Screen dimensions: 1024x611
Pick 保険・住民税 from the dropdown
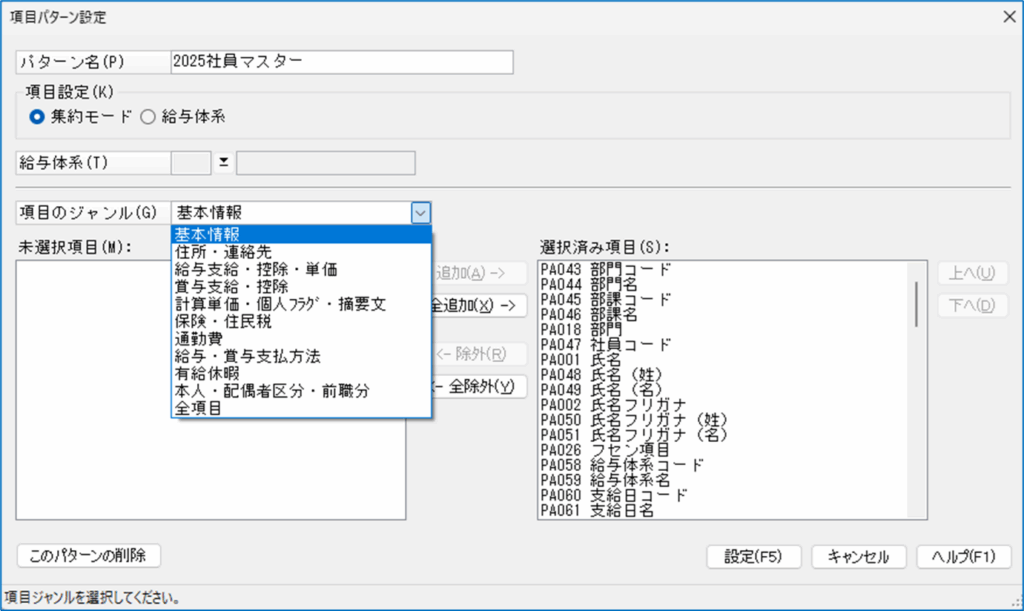pos(224,321)
